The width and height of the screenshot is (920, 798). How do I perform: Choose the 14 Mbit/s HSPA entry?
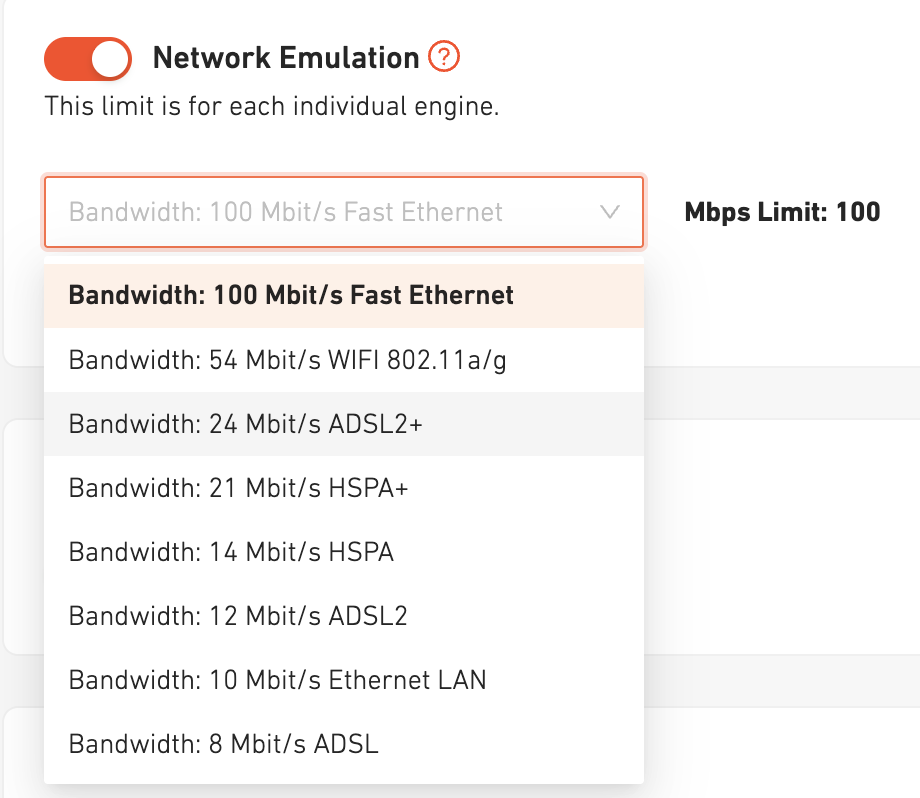(231, 552)
